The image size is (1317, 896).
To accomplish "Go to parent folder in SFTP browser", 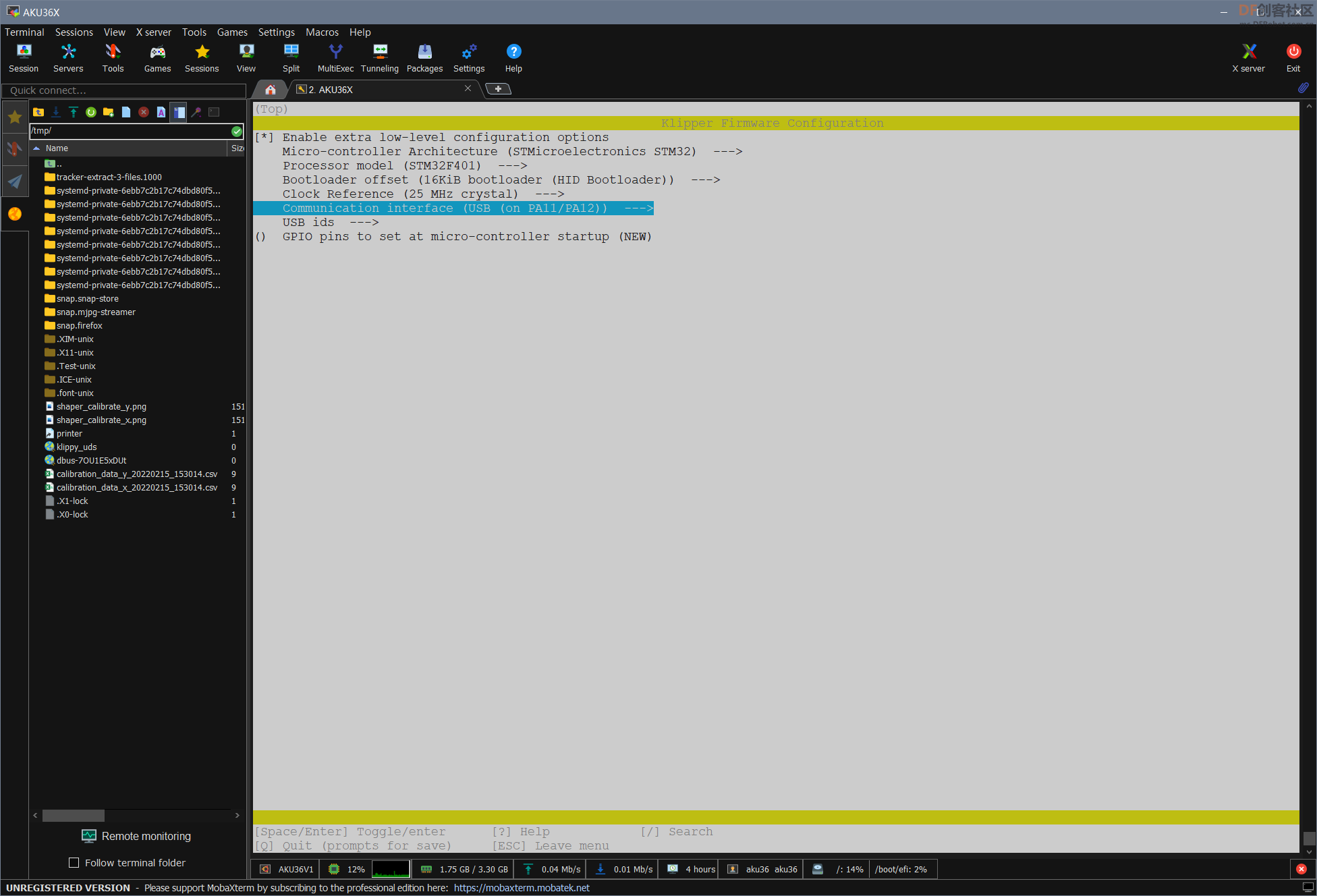I will (x=38, y=112).
